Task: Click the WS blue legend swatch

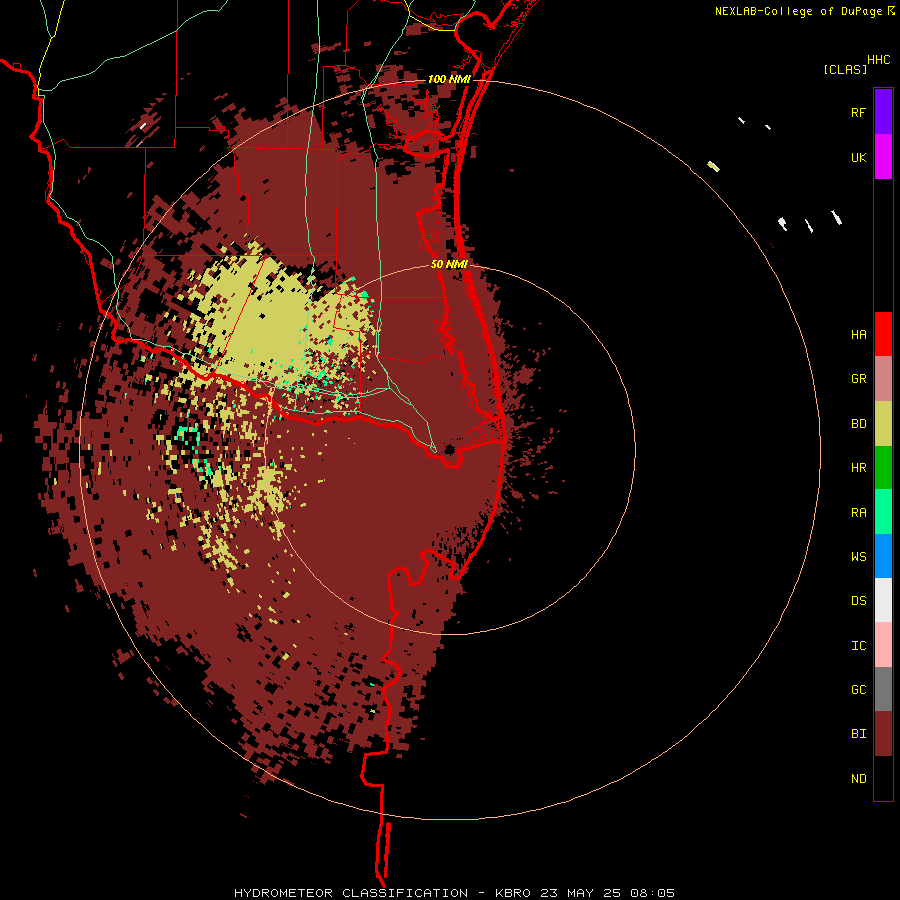Action: 883,556
